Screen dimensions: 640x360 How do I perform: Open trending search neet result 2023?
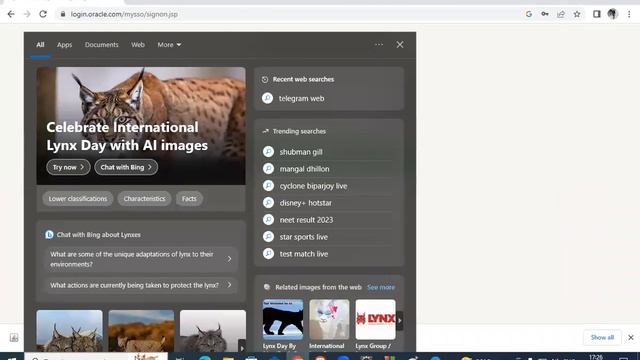[307, 220]
